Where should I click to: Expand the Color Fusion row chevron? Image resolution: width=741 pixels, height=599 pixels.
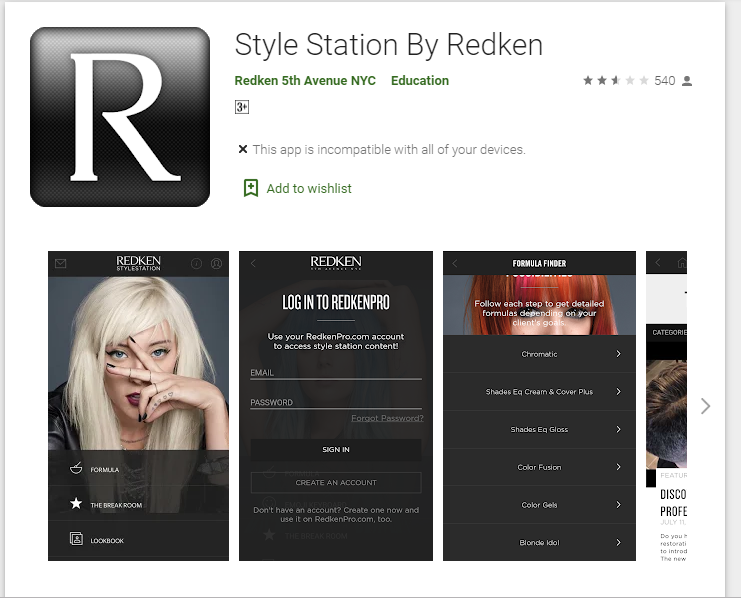click(x=618, y=467)
